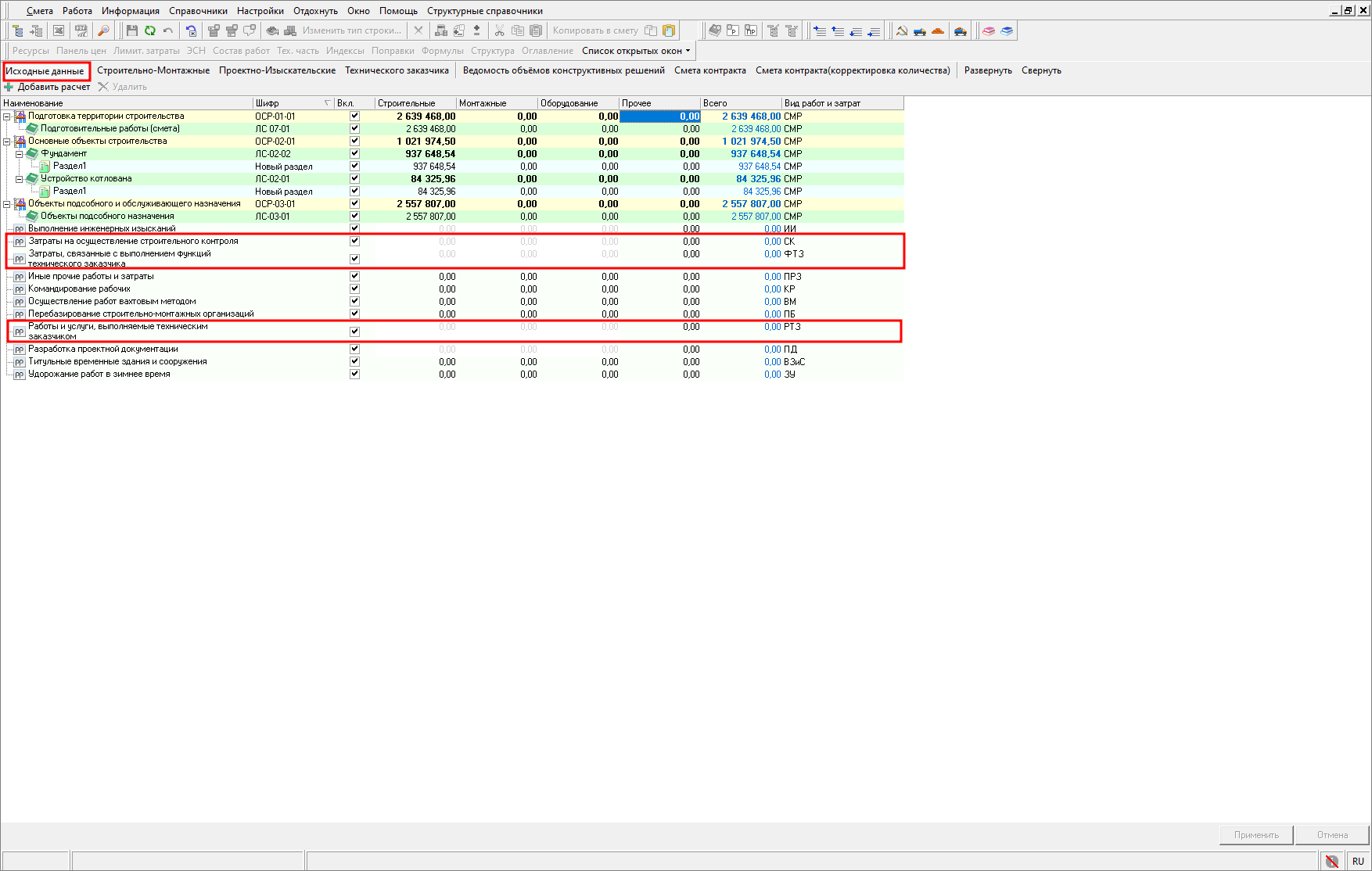Click the RU language indicator
This screenshot has width=1372, height=871.
click(1357, 861)
